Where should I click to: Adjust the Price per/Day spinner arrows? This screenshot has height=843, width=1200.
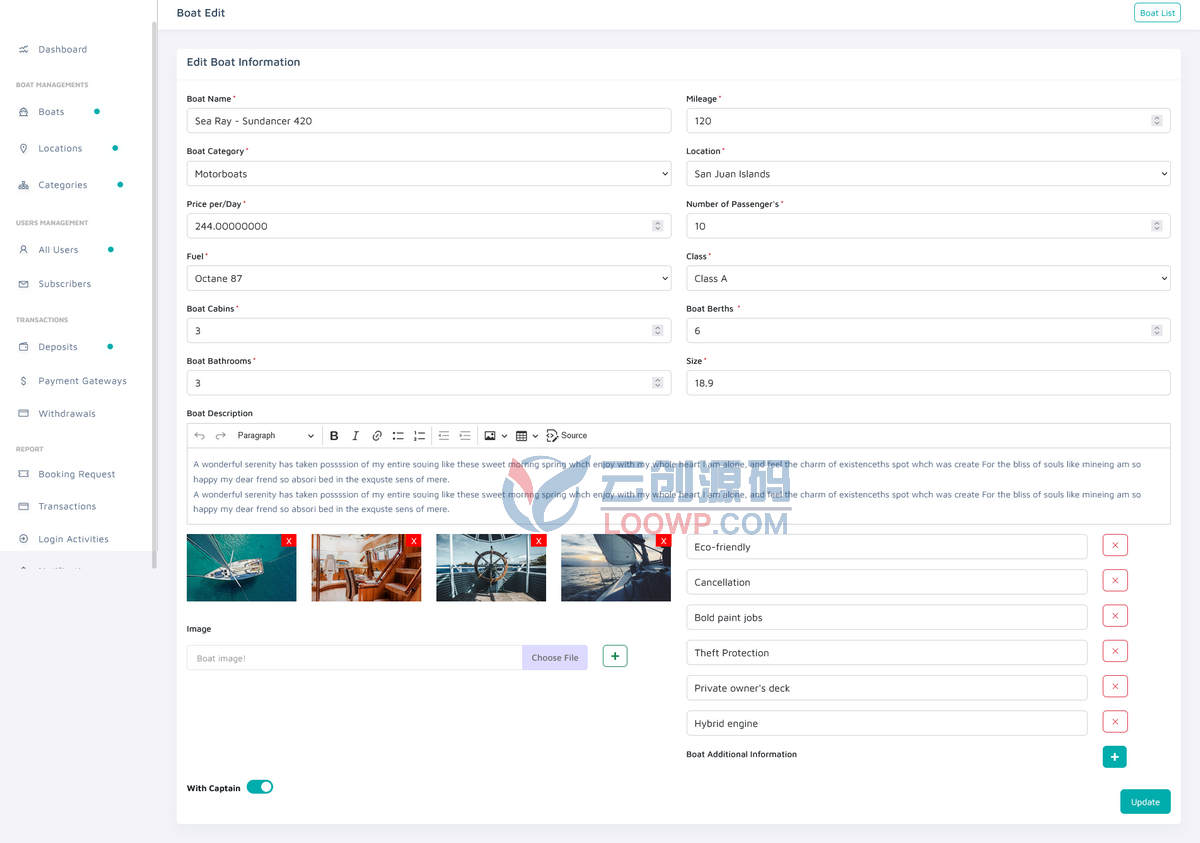coord(658,226)
